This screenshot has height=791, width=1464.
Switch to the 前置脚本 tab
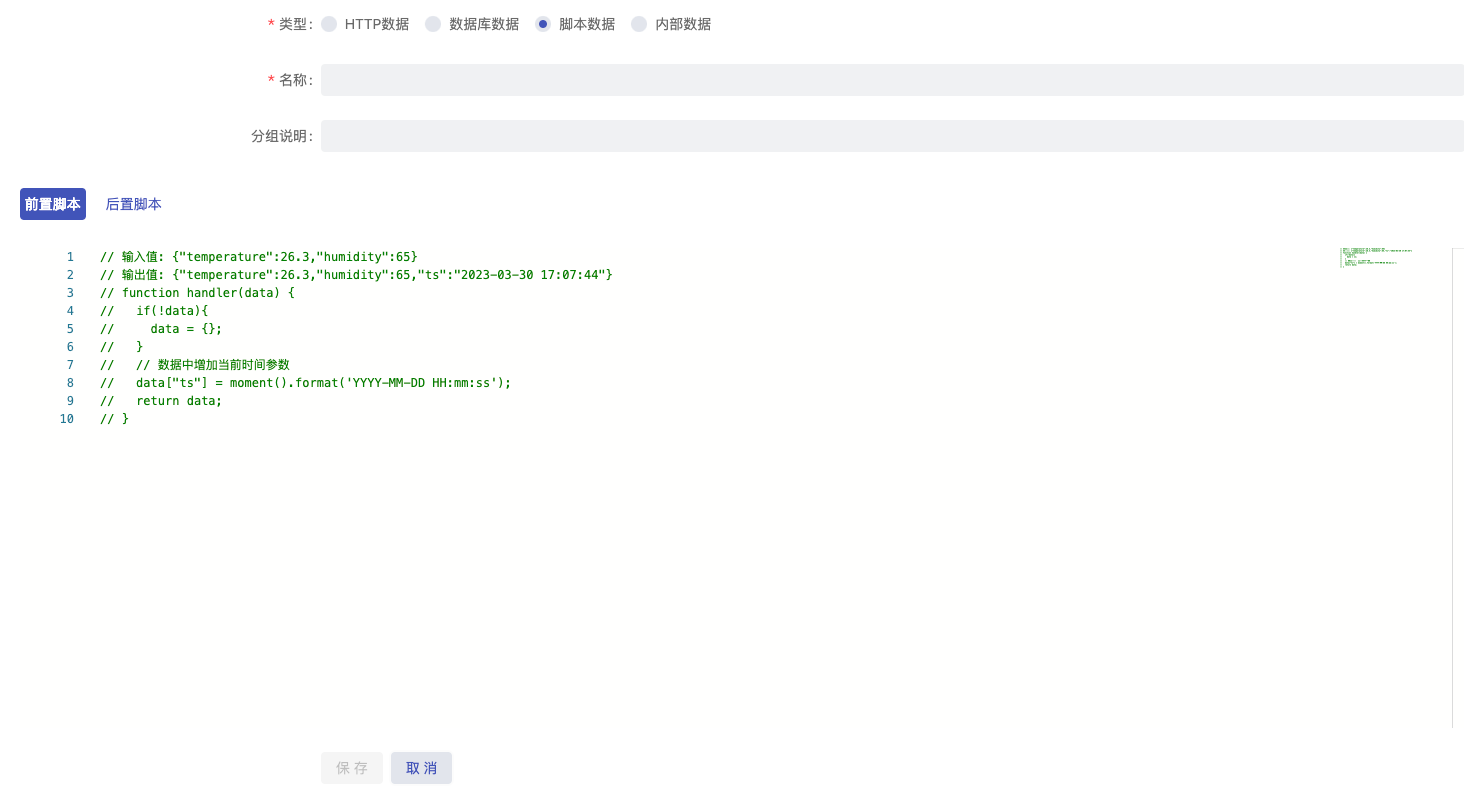click(53, 204)
